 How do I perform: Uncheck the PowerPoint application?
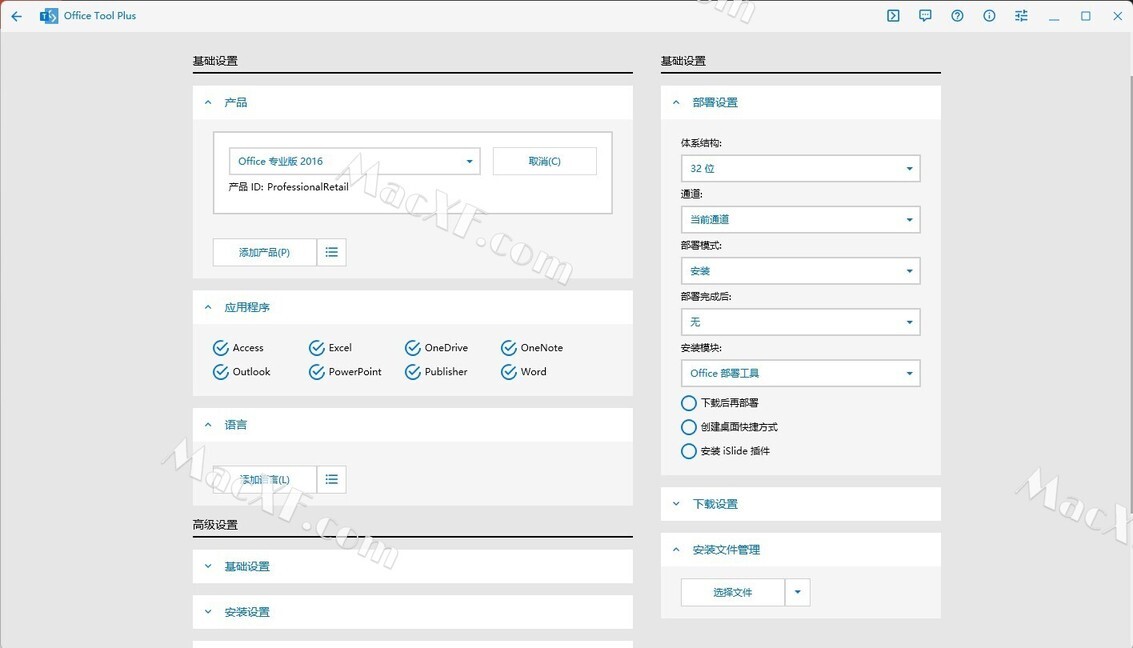[x=316, y=372]
